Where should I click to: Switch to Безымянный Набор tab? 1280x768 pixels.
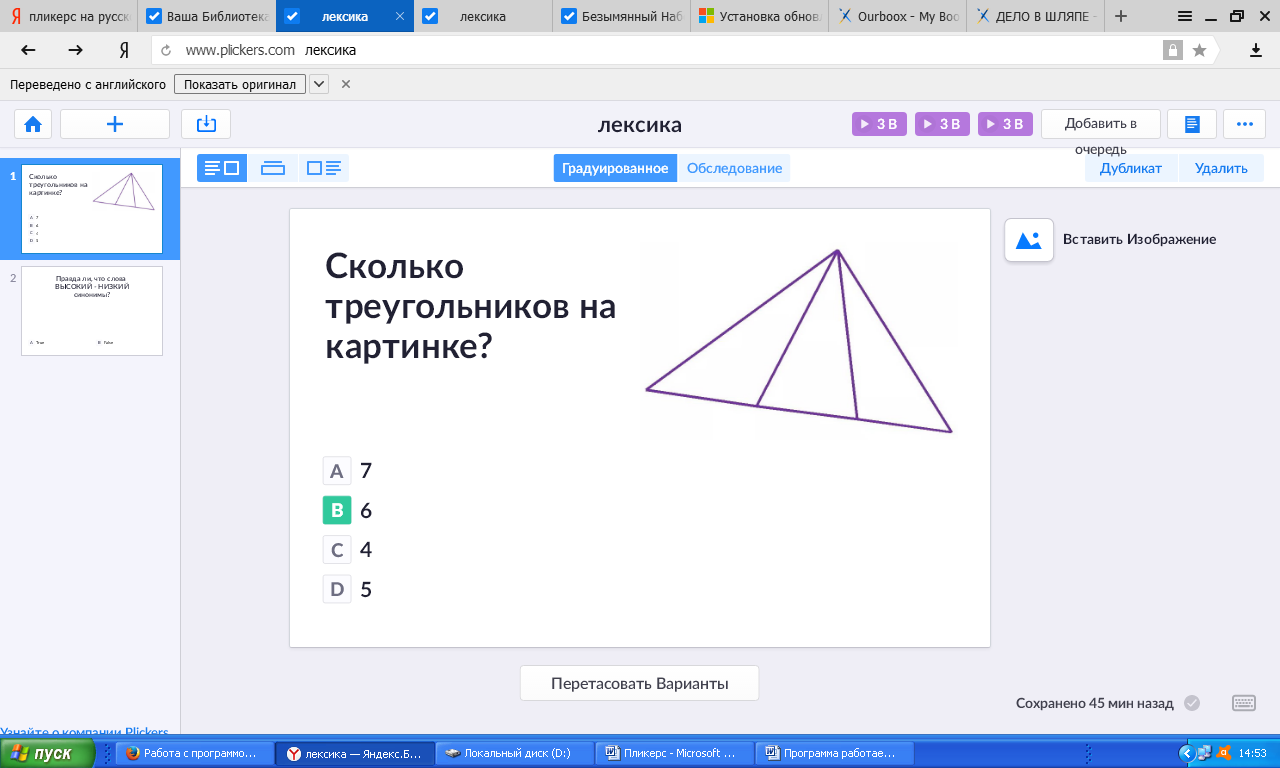click(x=621, y=17)
